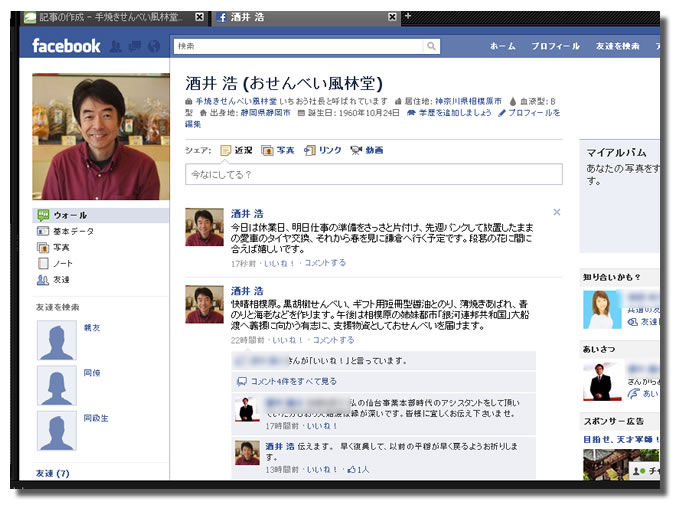This screenshot has width=690, height=514.
Task: Open sponsored ad 目指せ、天才軍師！
Action: [620, 439]
